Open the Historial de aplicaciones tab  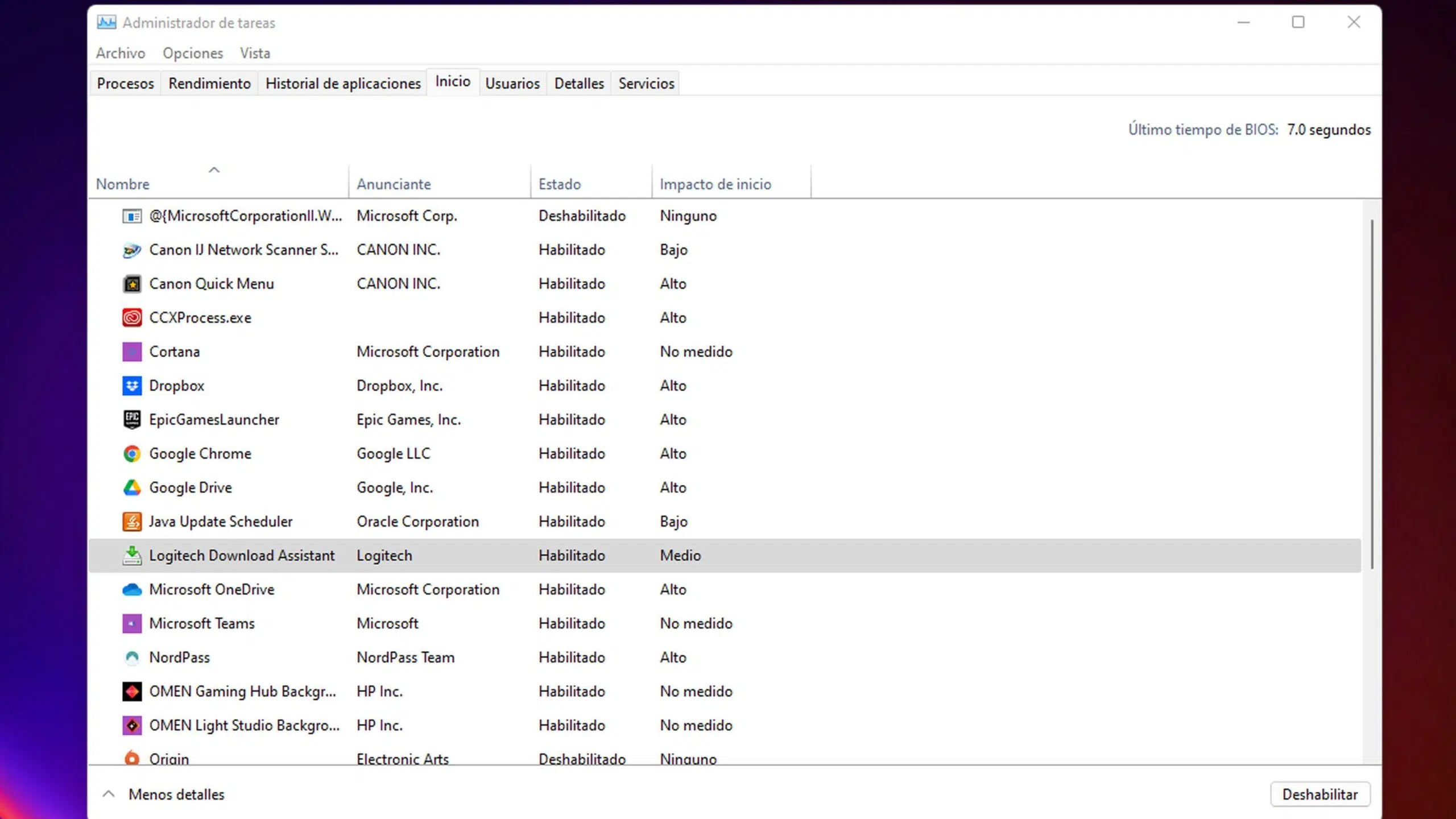pos(343,83)
